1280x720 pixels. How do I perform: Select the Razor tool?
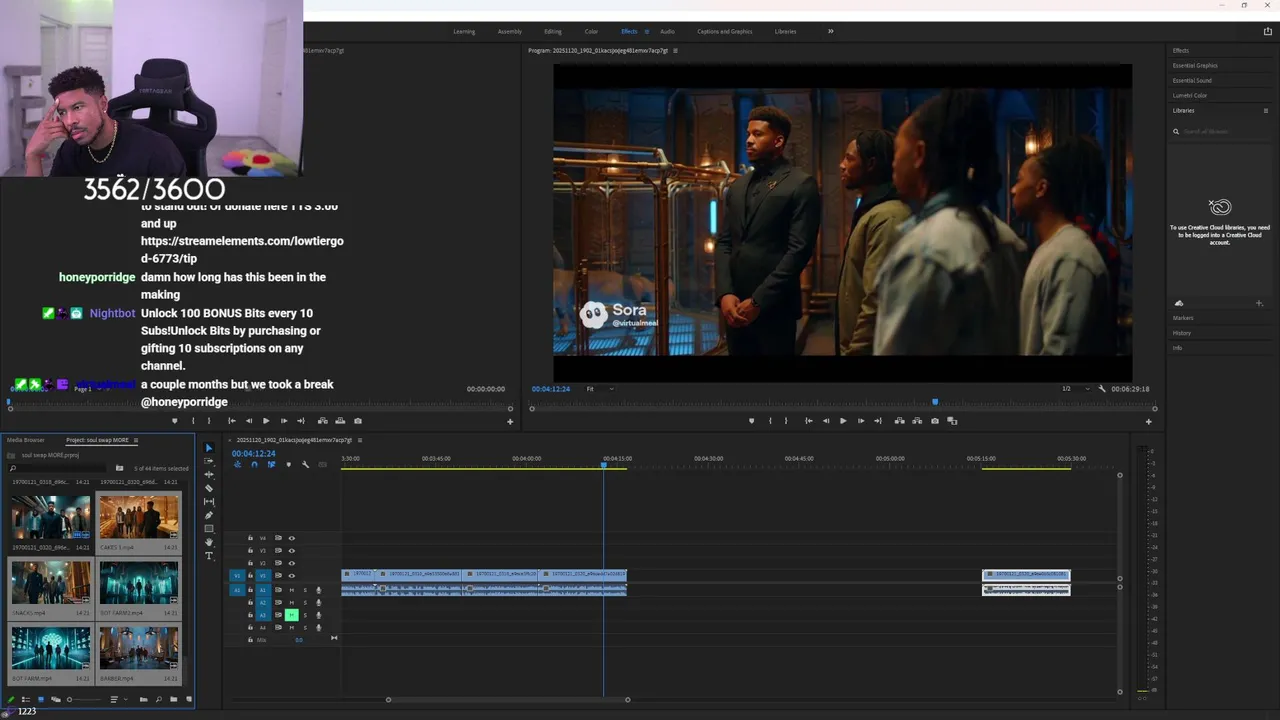pyautogui.click(x=209, y=488)
